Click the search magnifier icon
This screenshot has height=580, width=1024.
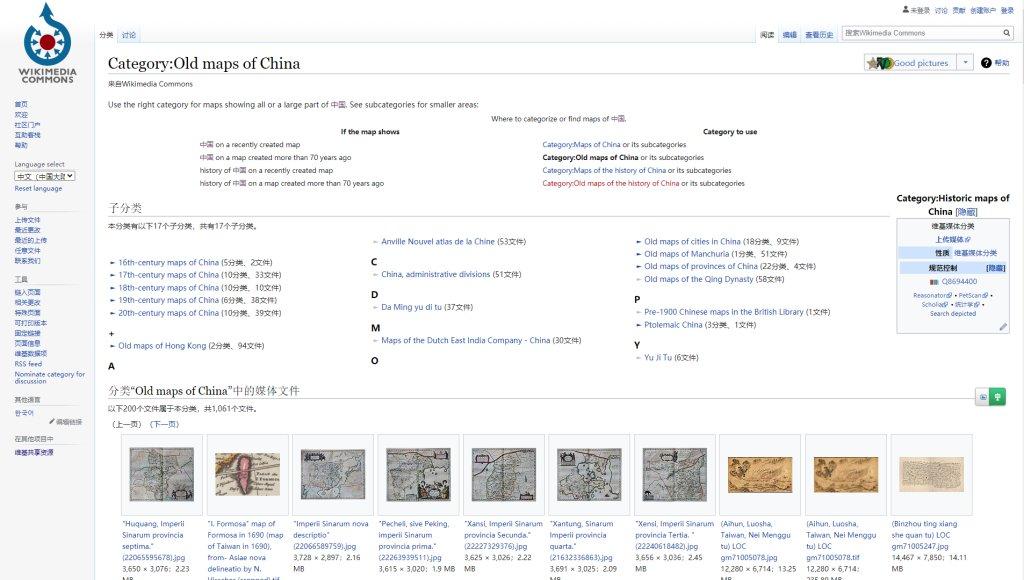1006,33
